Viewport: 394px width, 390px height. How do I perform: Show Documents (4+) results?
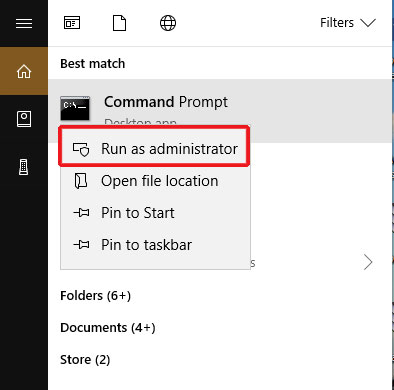(x=108, y=328)
